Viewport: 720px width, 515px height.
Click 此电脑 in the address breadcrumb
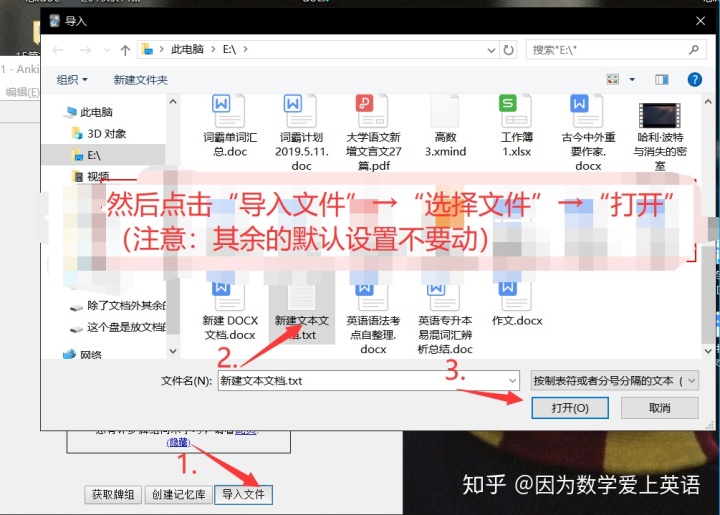[187, 49]
